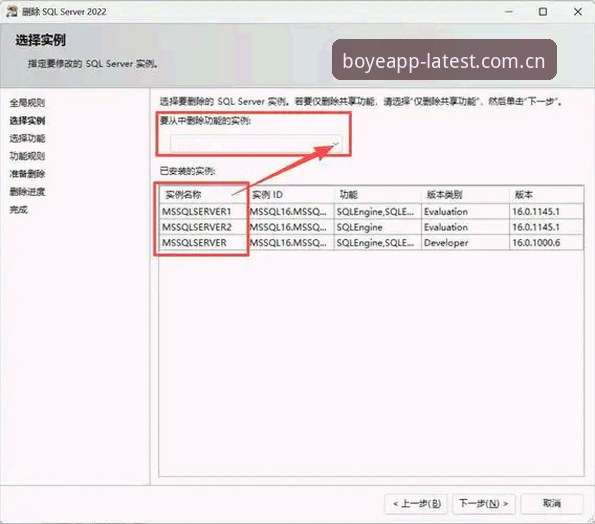Image resolution: width=595 pixels, height=524 pixels.
Task: Select the 准备删除 step in sidebar
Action: [27, 174]
